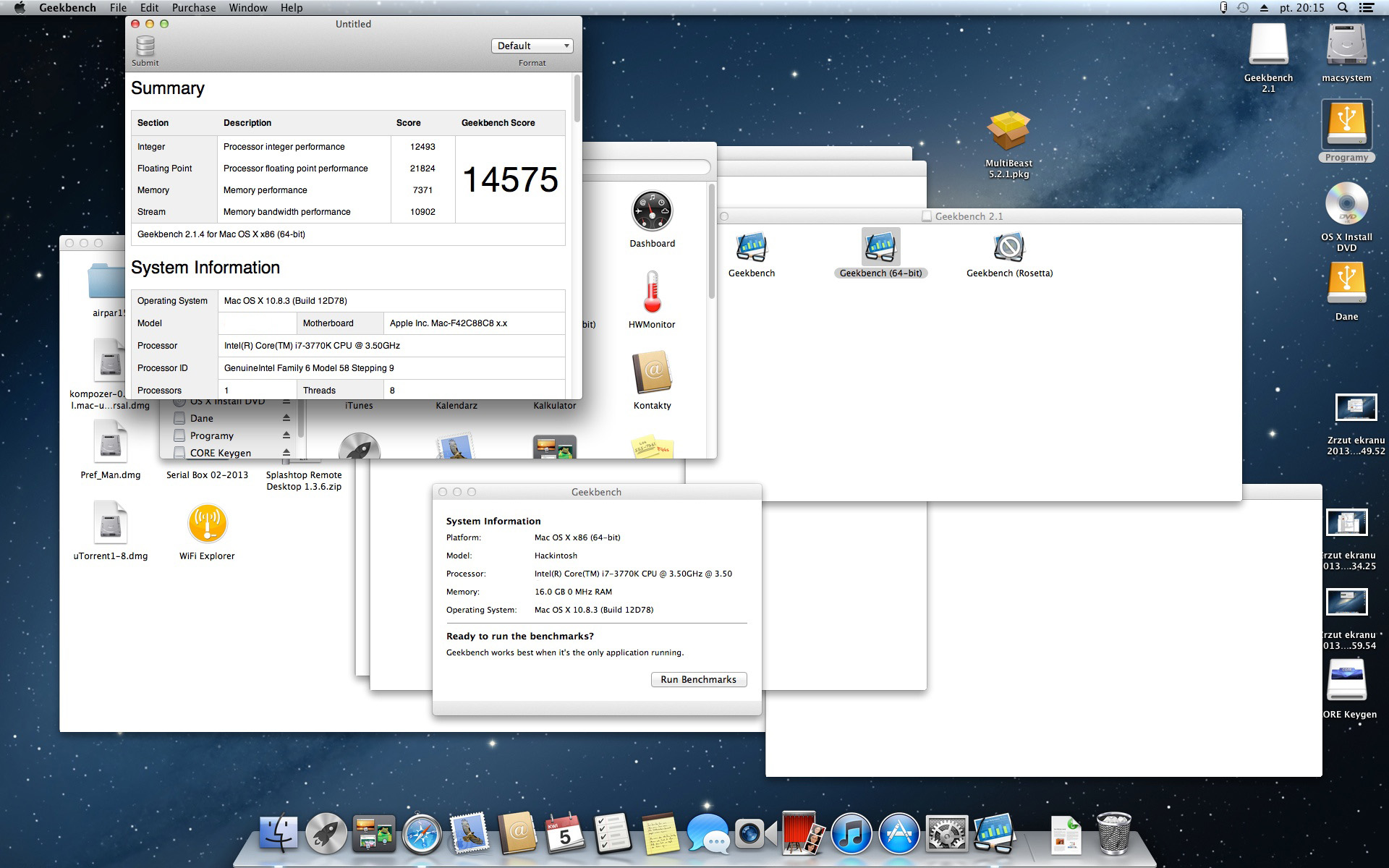Eject the Programy volume in the Finder sidebar
Image resolution: width=1389 pixels, height=868 pixels.
pyautogui.click(x=286, y=435)
